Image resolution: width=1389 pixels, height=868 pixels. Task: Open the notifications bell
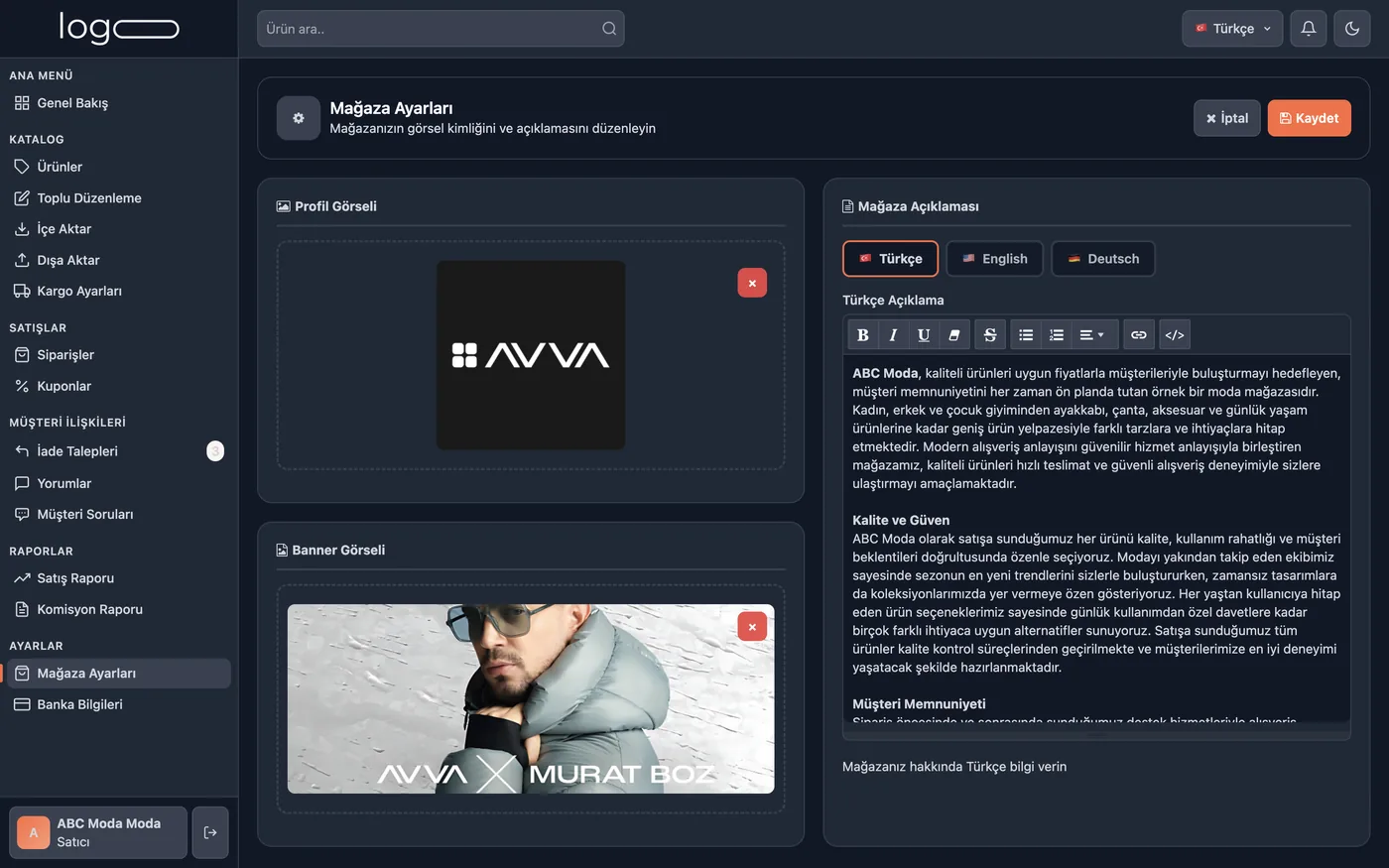[1309, 29]
